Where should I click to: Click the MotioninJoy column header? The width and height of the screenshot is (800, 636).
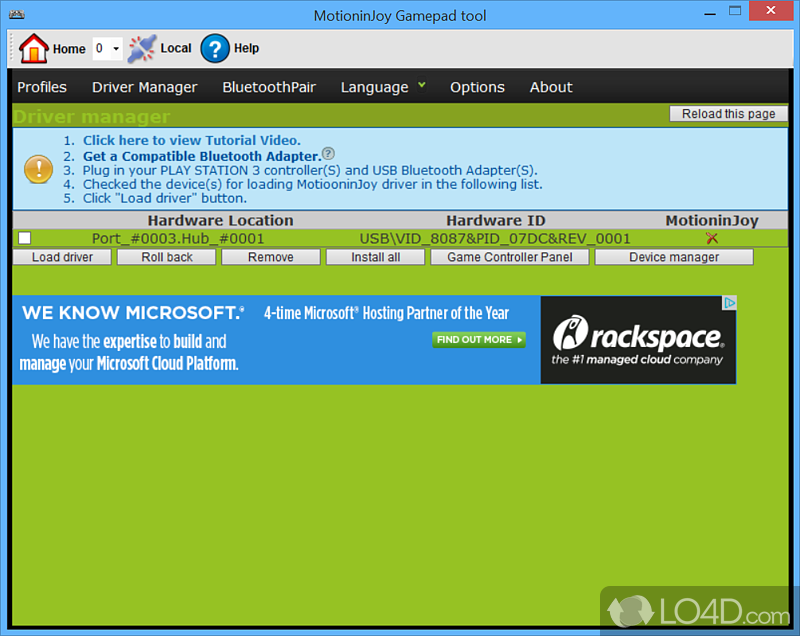(x=712, y=220)
